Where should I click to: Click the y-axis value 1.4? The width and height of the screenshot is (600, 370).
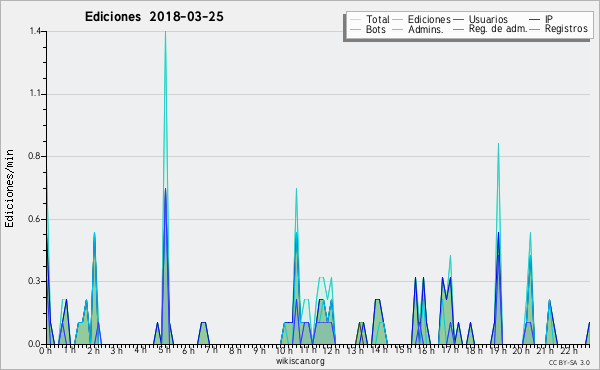(x=35, y=31)
